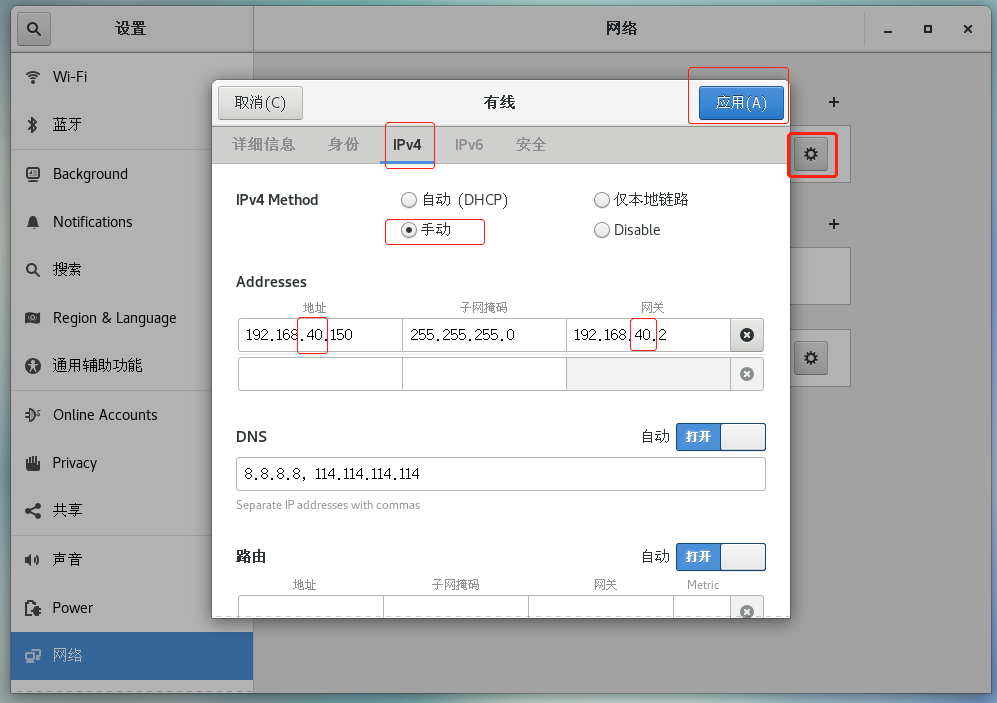Click the 通用辅助功能 accessibility icon

coord(32,365)
